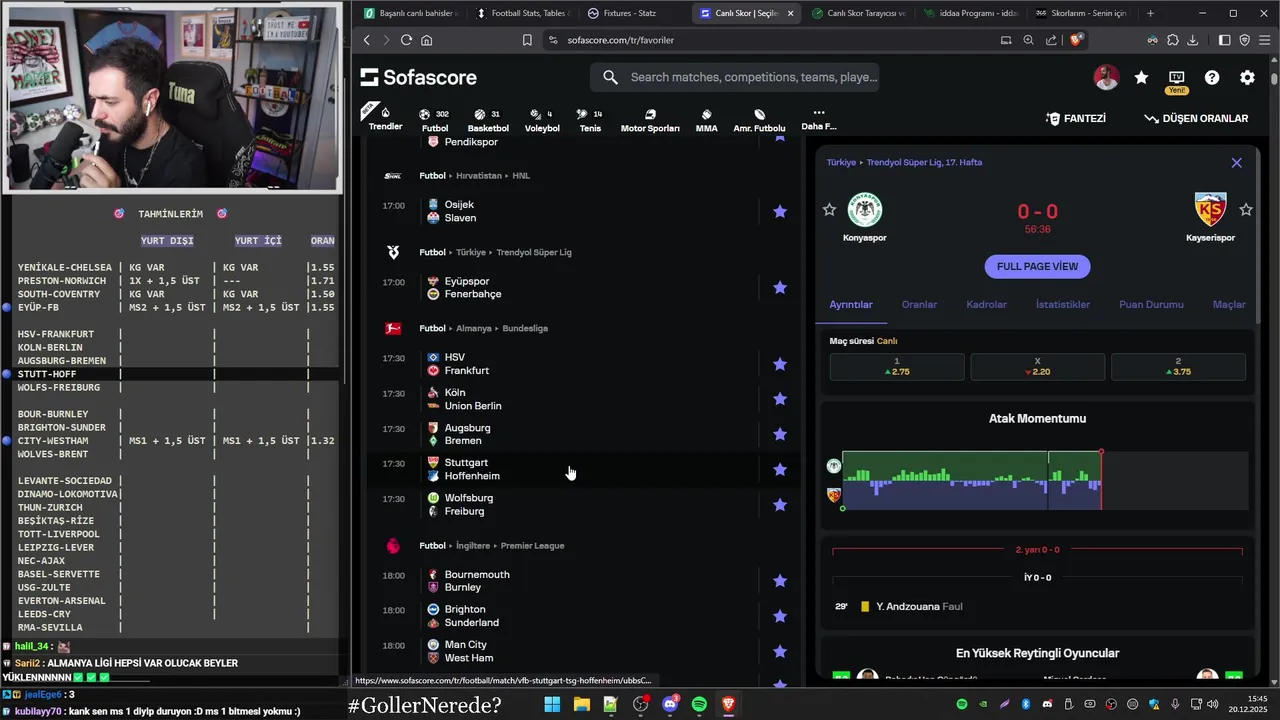1280x720 pixels.
Task: Open the Trendyol Süper Lig league link
Action: point(925,162)
